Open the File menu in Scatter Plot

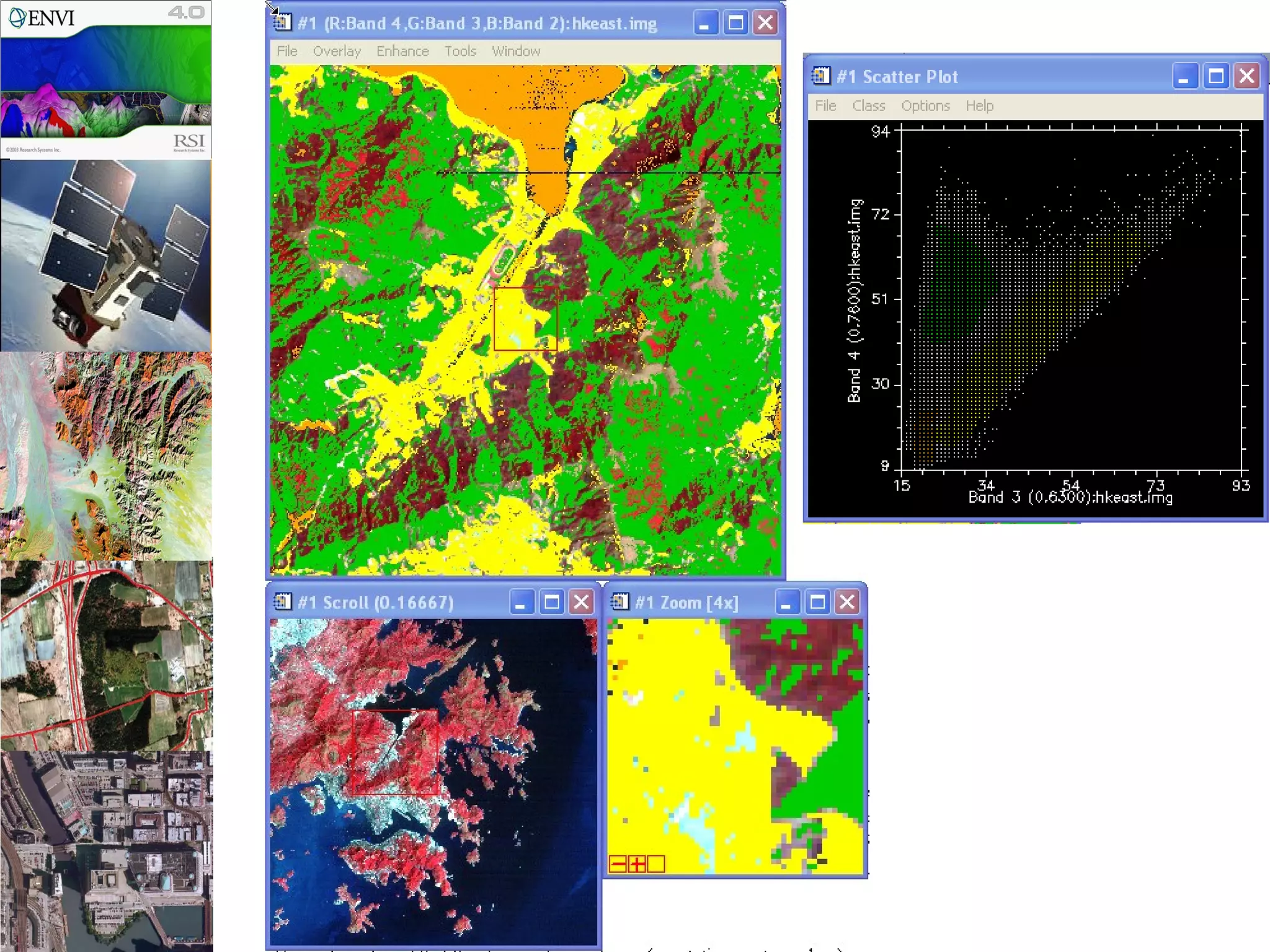(825, 106)
